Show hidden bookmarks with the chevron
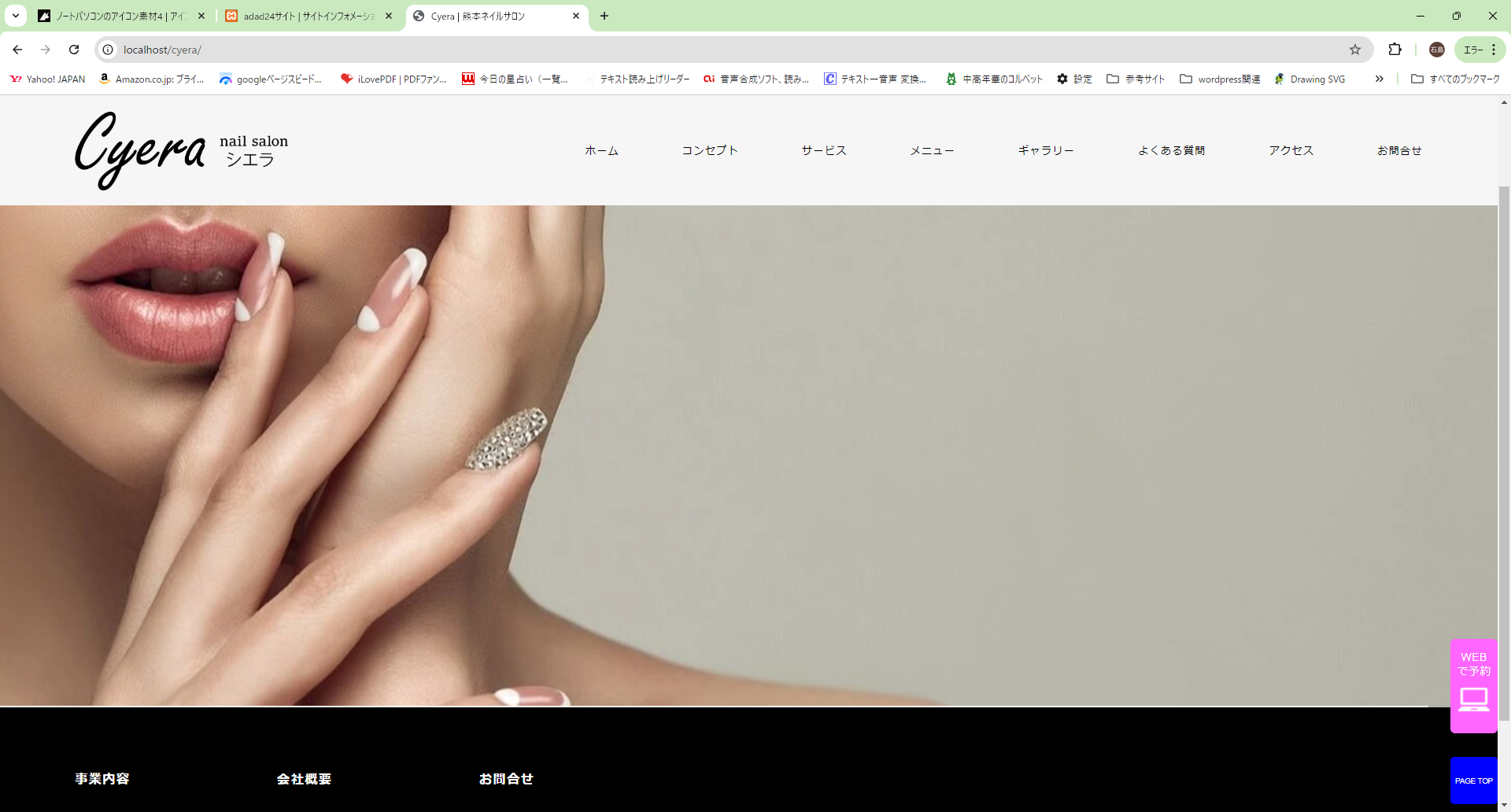1511x812 pixels. [x=1379, y=79]
